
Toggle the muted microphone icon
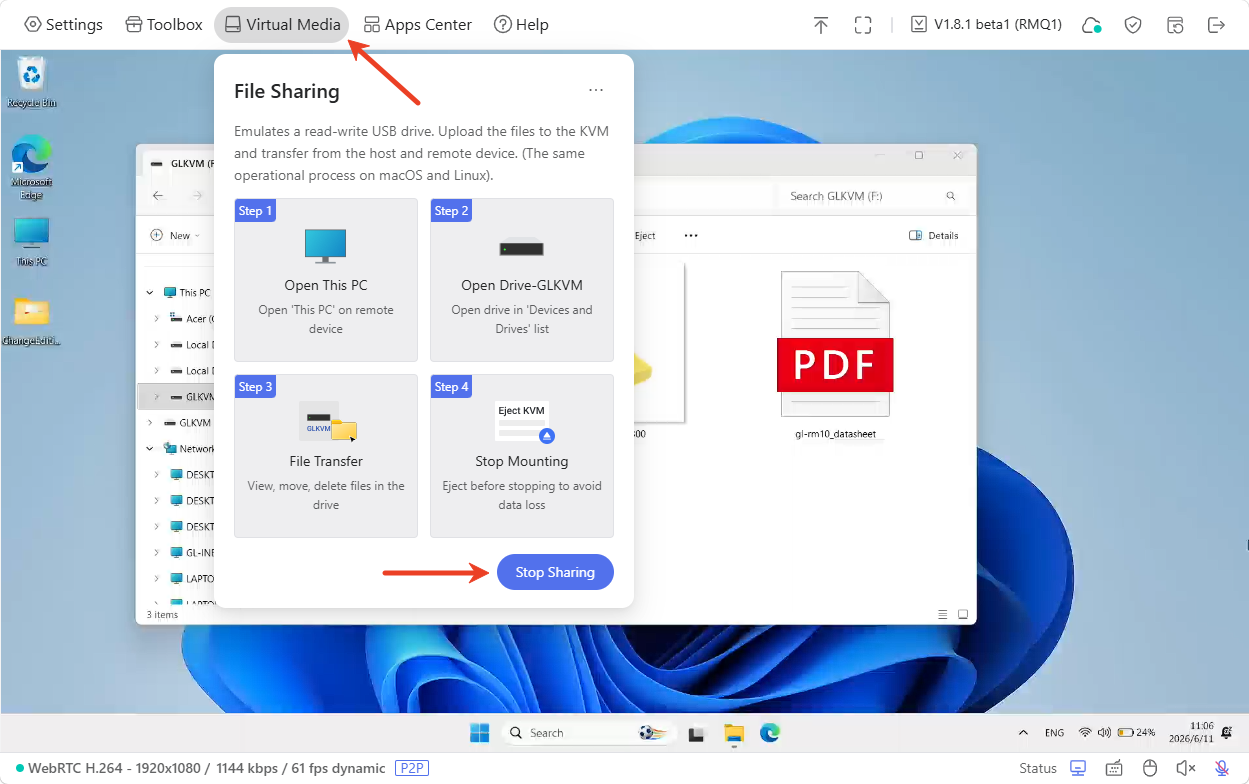(x=1222, y=768)
